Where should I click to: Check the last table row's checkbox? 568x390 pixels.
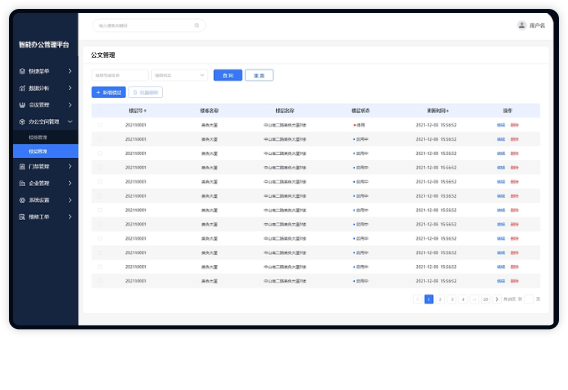tap(100, 281)
